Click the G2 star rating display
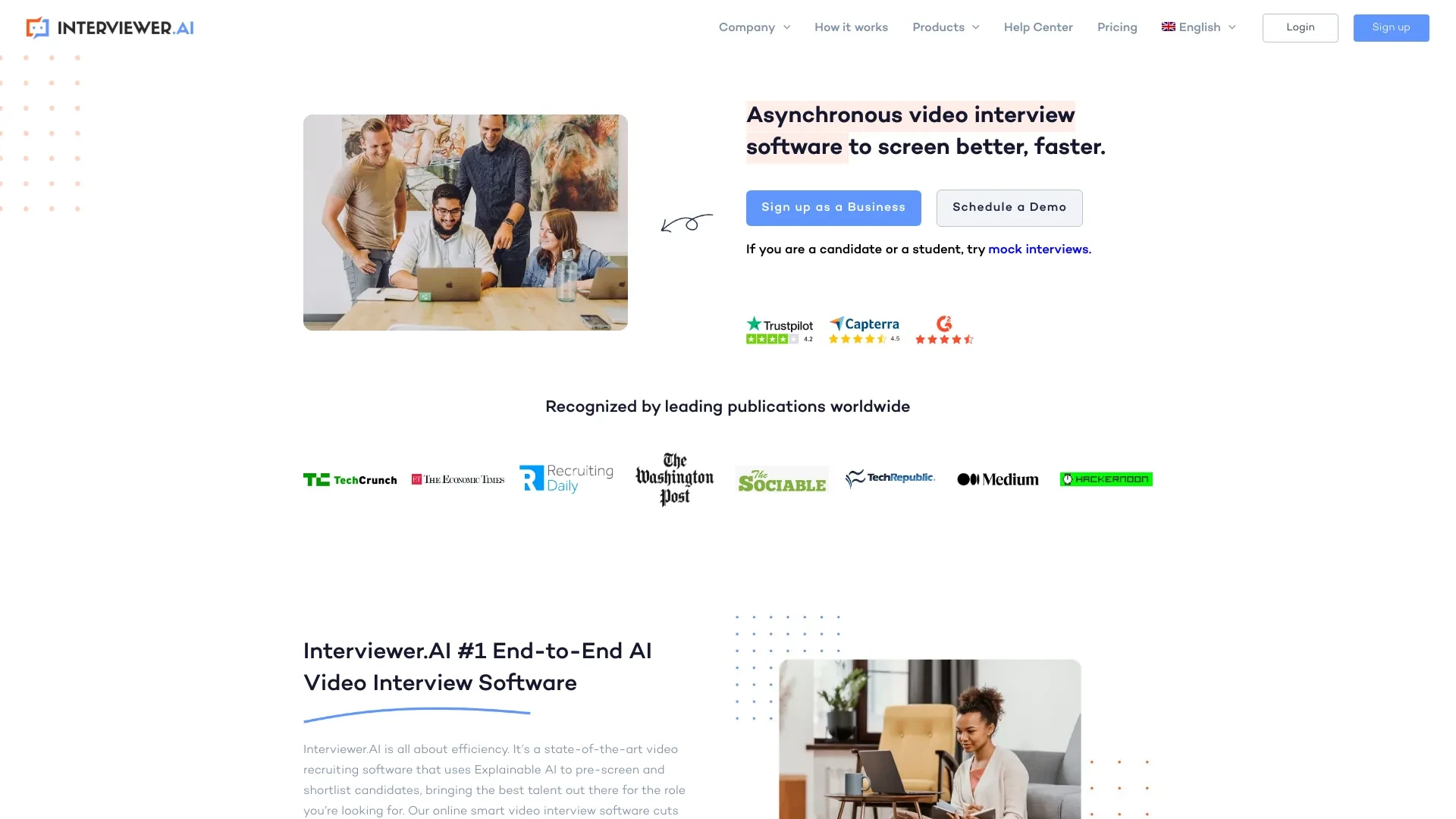1456x819 pixels. click(x=943, y=330)
